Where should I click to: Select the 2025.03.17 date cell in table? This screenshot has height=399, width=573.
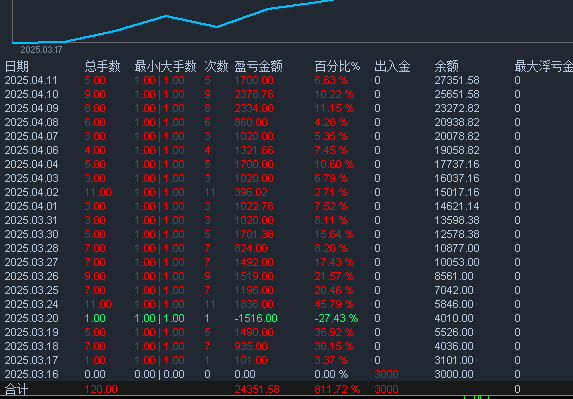coord(31,360)
